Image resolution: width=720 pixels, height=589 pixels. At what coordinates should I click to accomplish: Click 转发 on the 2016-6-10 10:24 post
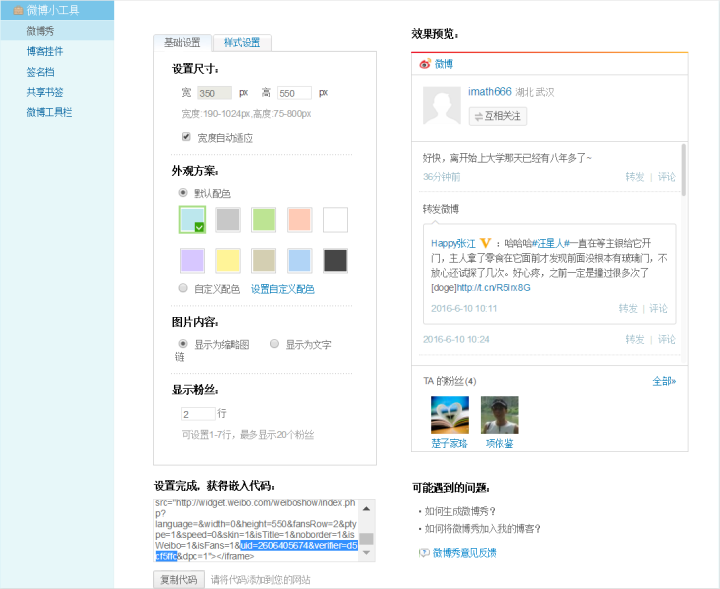click(x=635, y=339)
